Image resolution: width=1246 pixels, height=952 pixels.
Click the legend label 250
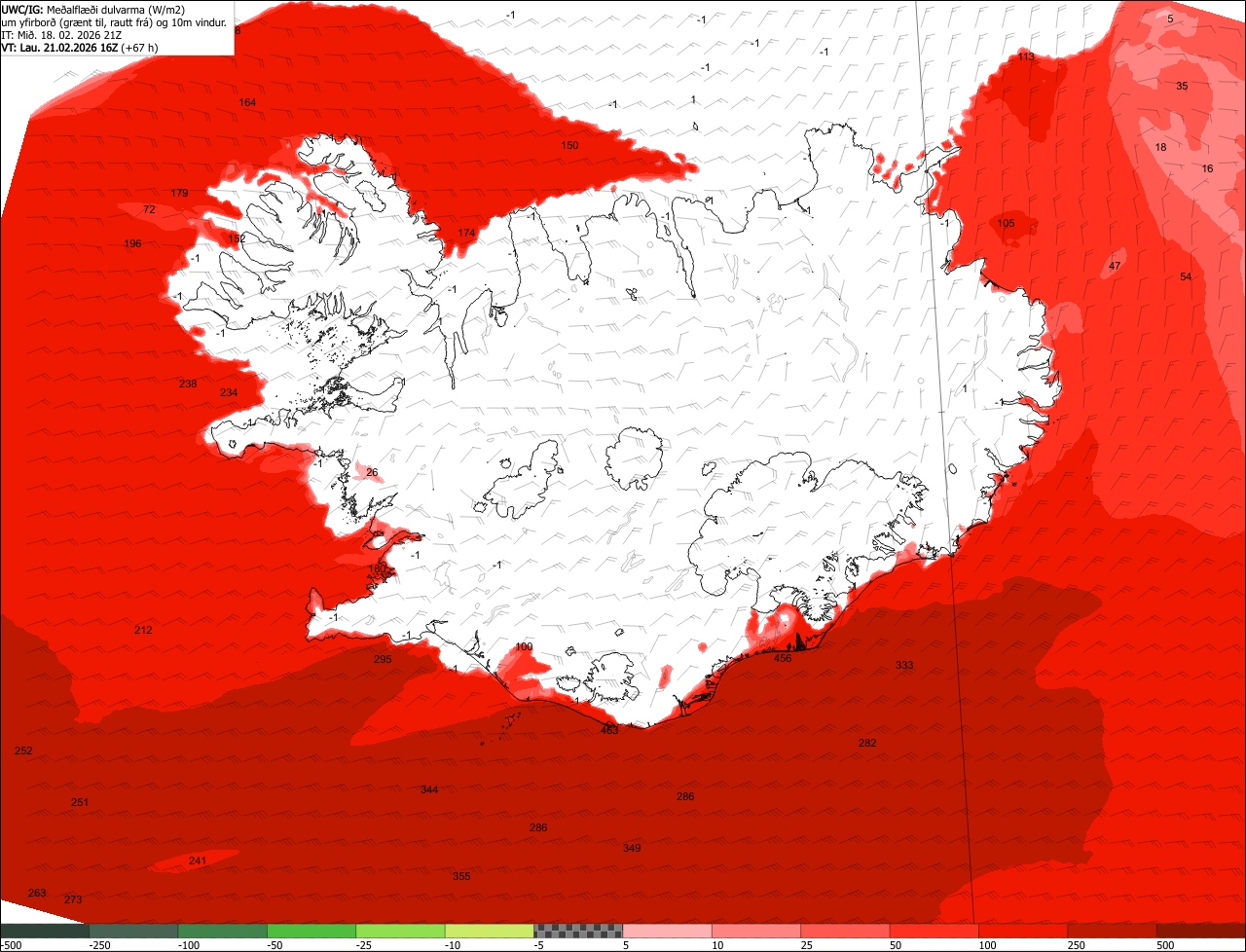[x=1079, y=945]
